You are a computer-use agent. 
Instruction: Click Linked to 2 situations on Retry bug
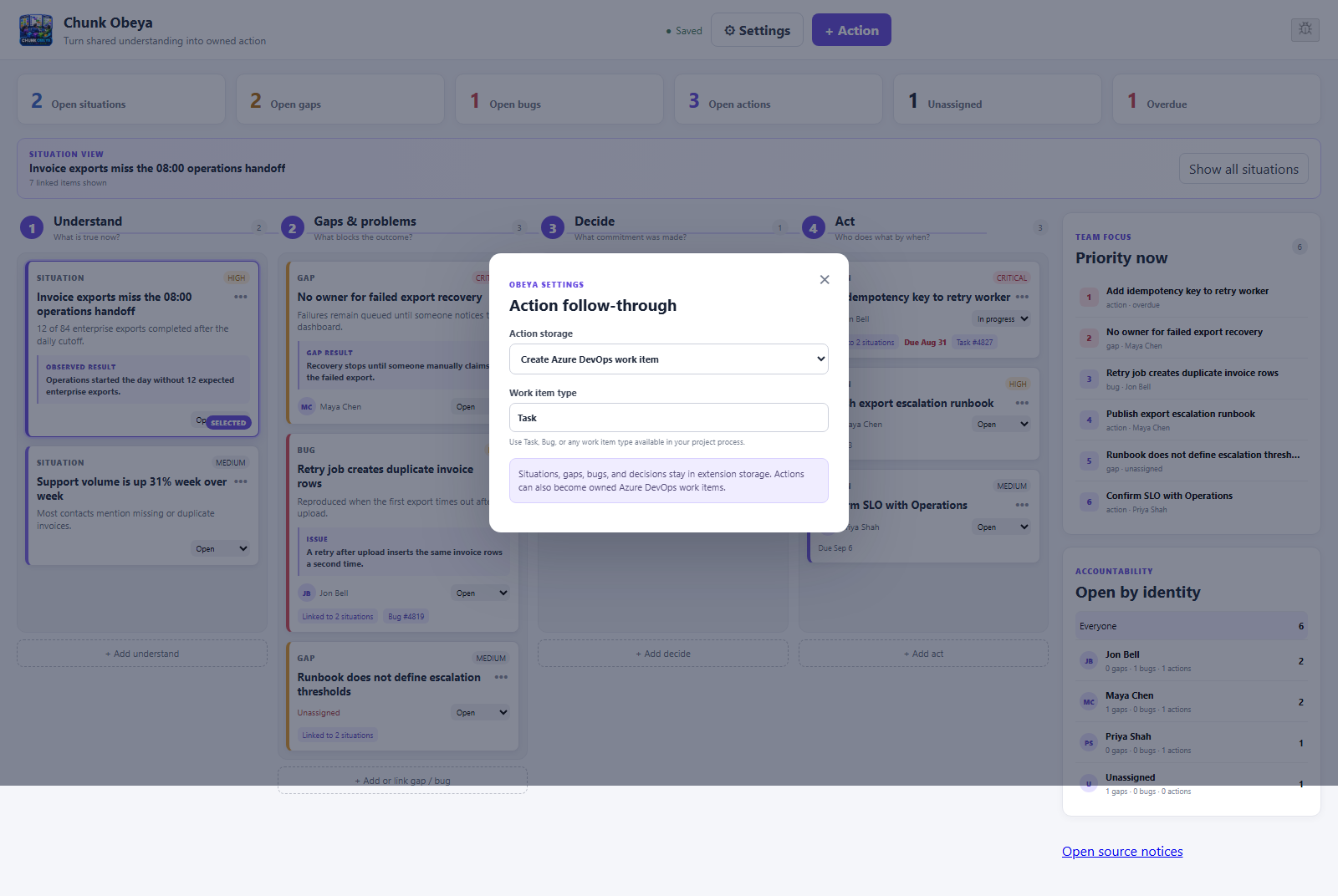coord(338,617)
